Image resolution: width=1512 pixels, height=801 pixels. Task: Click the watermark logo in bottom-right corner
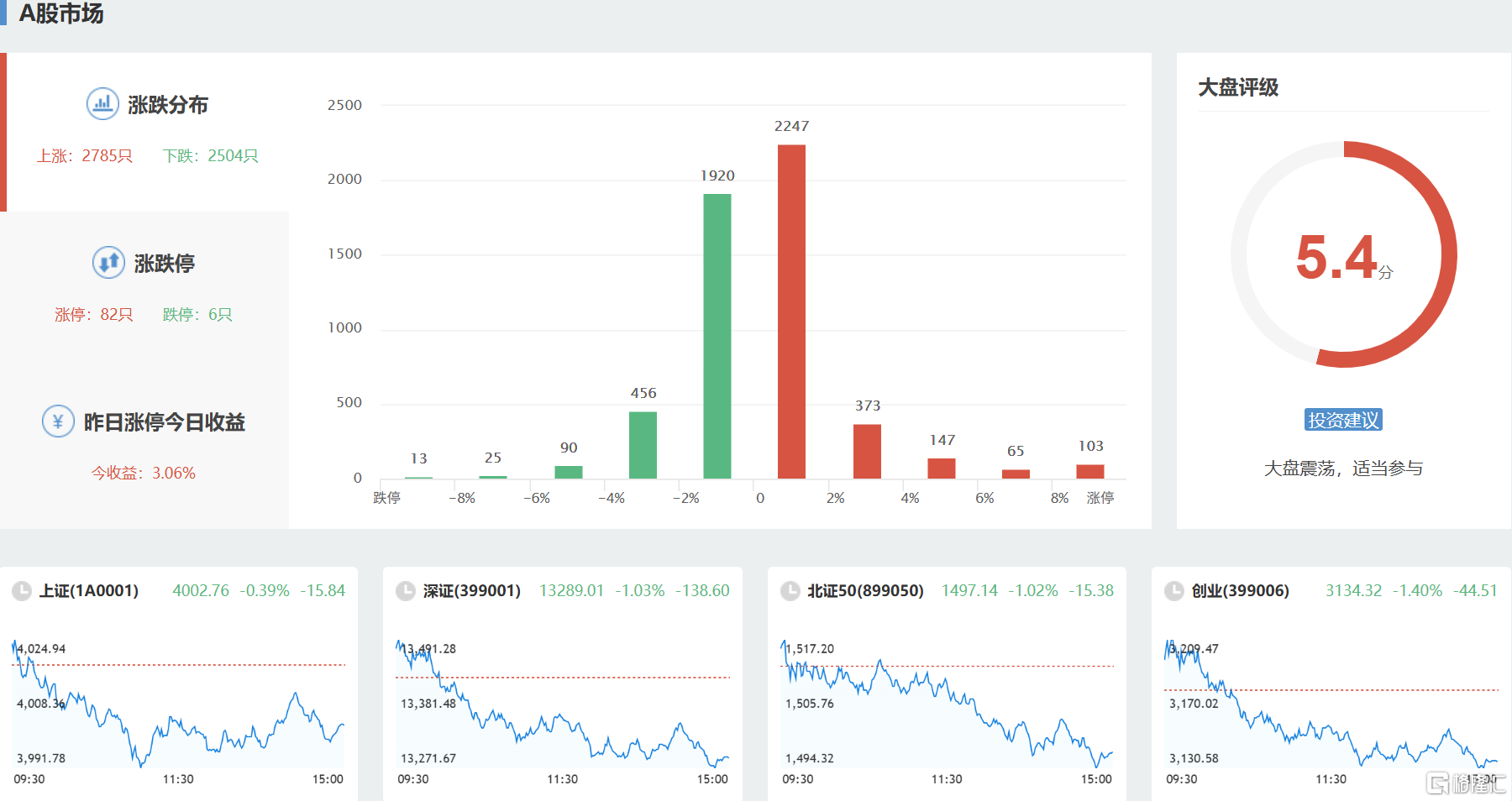point(1465,783)
